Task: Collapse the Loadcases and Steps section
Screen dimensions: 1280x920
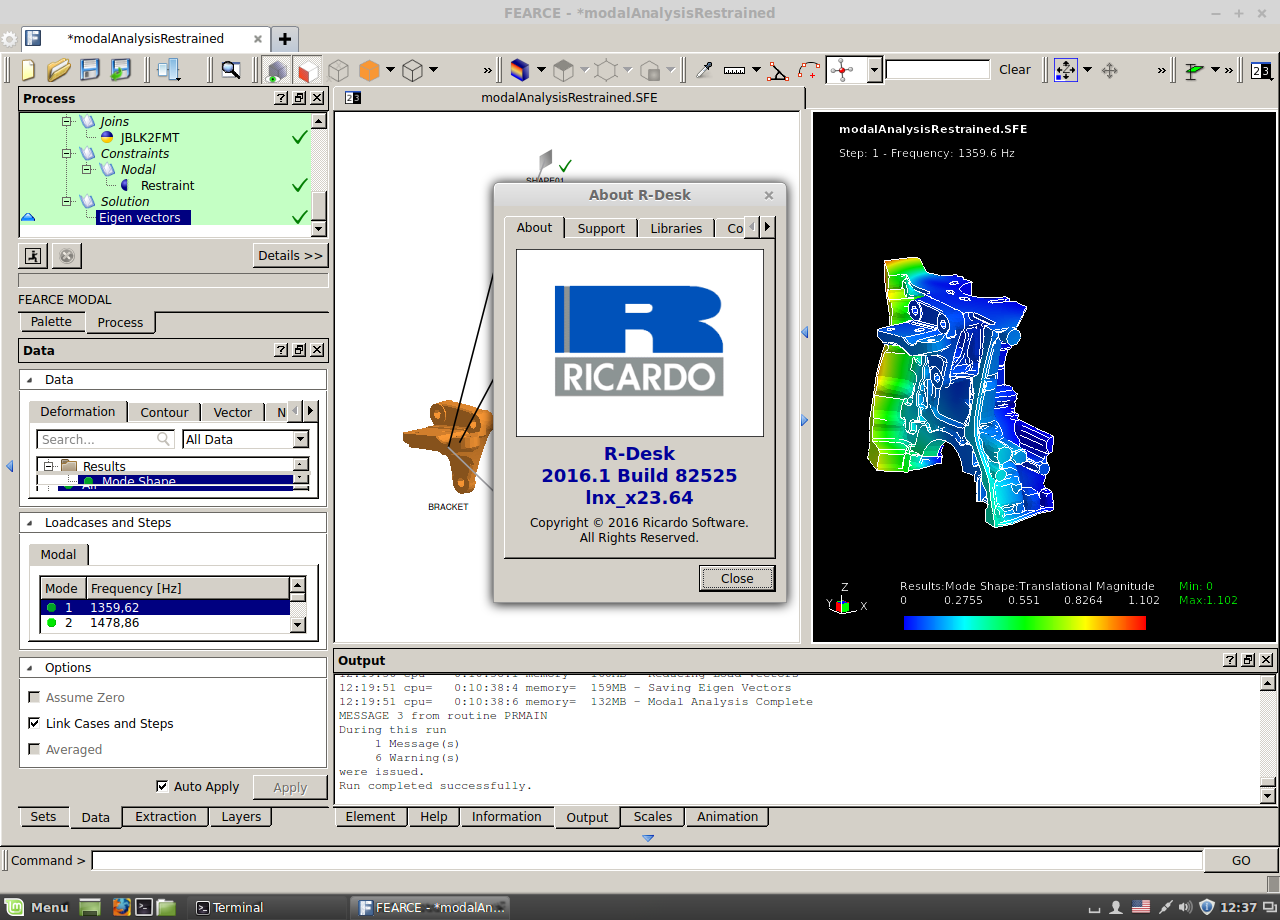Action: (29, 522)
